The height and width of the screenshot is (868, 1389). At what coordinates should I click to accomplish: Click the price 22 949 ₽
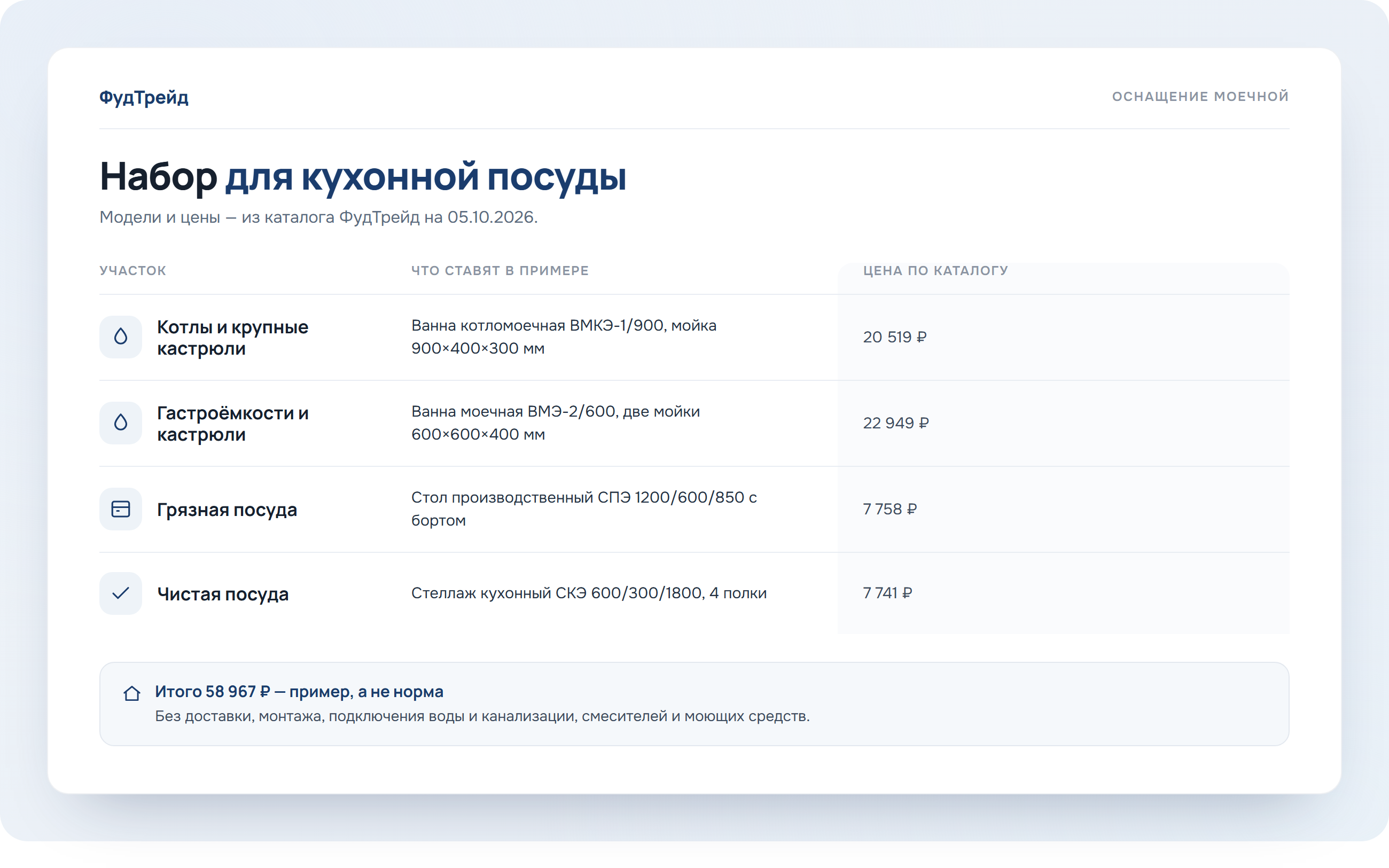pos(895,423)
